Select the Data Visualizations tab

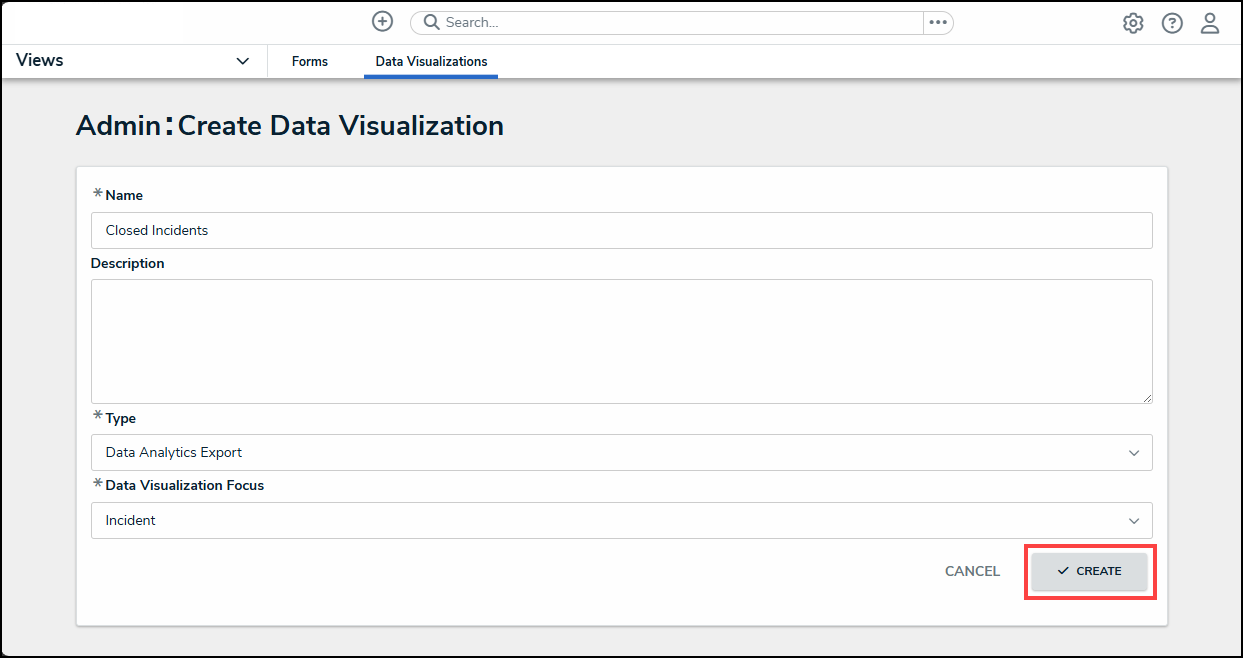click(x=431, y=62)
